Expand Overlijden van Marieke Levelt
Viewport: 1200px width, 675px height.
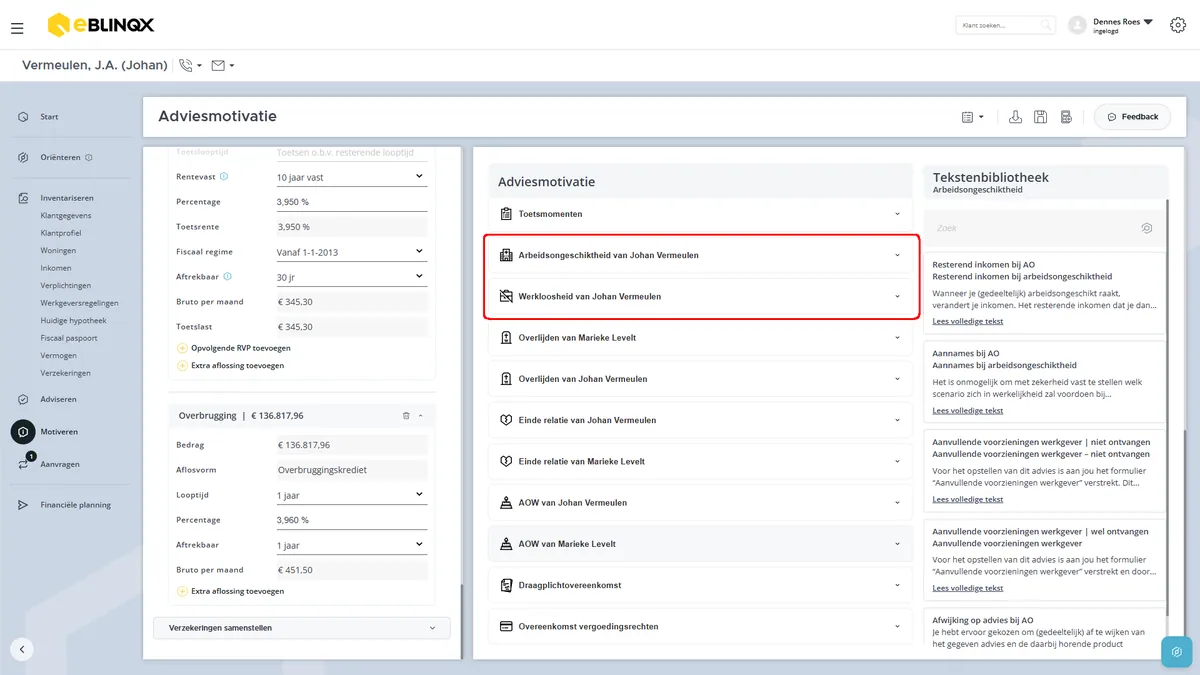(702, 338)
